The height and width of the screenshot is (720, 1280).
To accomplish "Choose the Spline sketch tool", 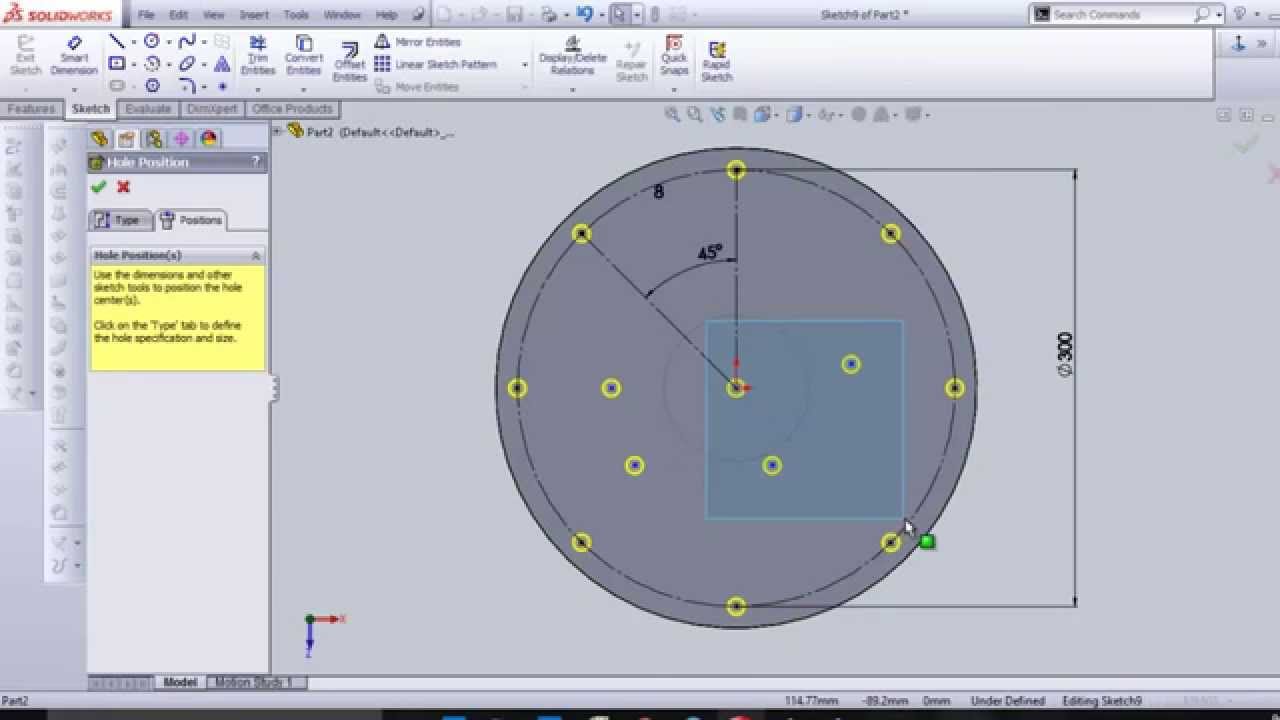I will [187, 41].
